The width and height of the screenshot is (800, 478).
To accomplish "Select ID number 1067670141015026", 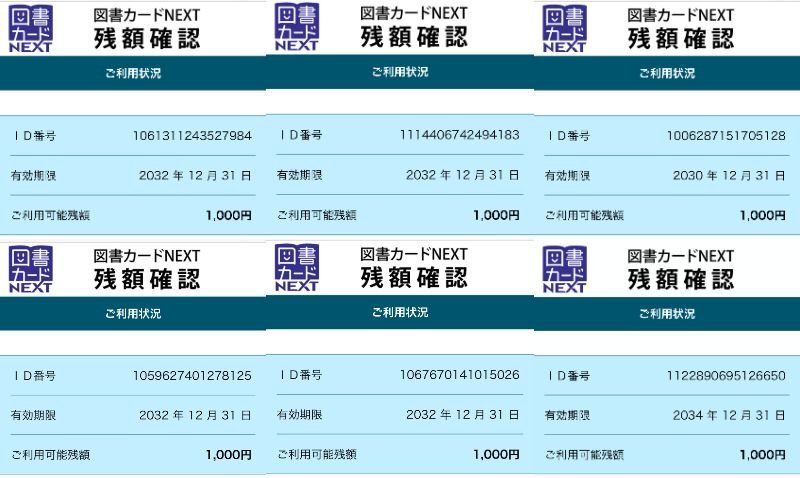I will [460, 375].
